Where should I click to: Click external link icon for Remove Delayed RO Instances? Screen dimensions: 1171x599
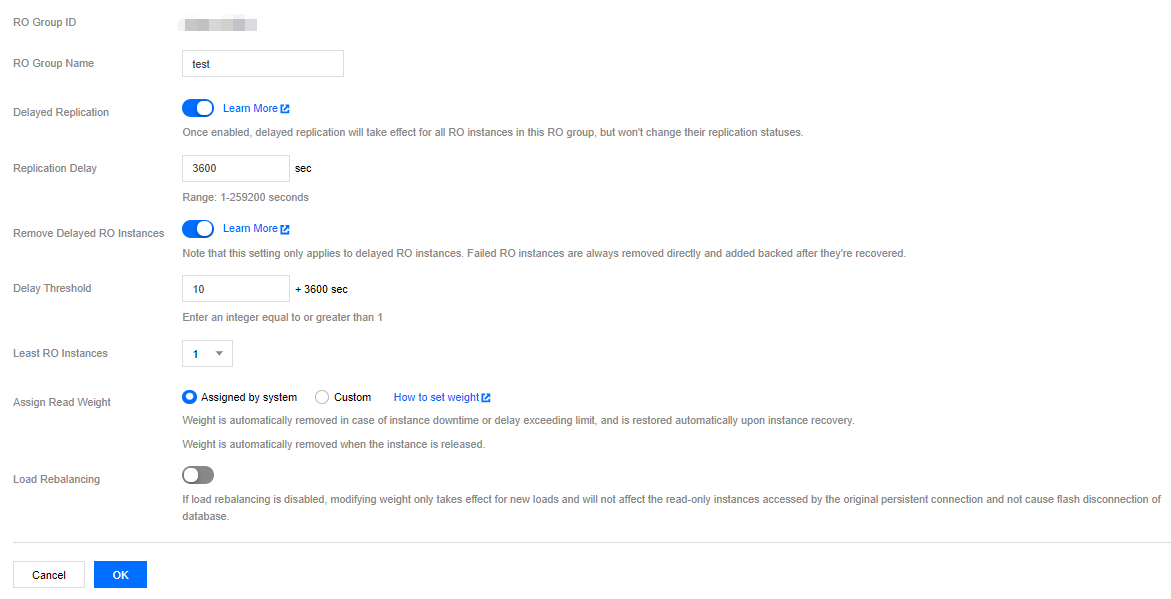point(285,229)
